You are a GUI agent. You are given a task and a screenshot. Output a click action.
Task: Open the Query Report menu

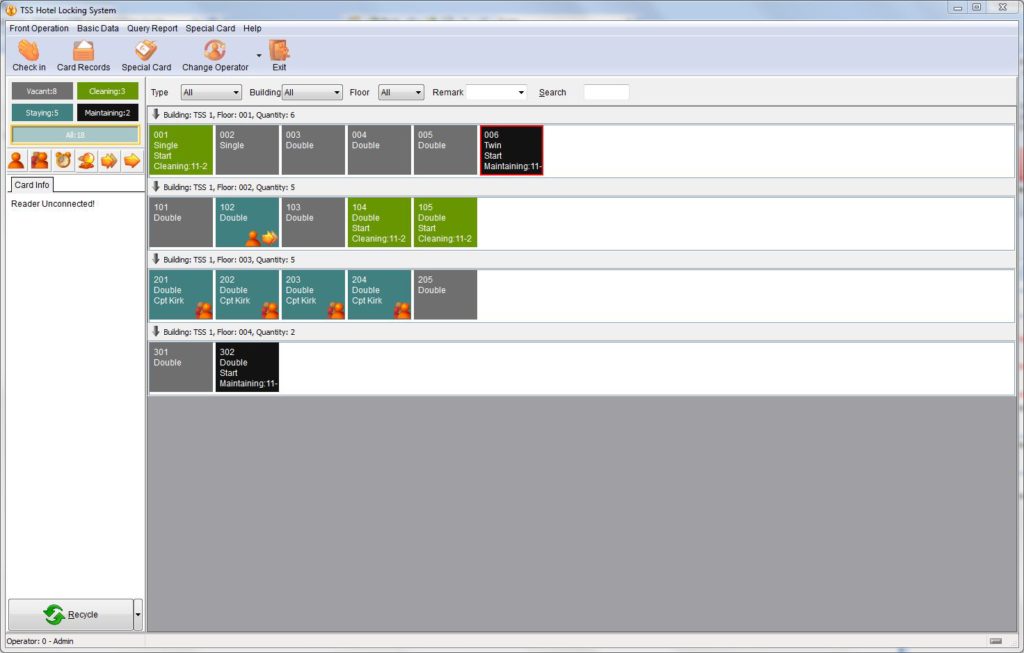152,28
